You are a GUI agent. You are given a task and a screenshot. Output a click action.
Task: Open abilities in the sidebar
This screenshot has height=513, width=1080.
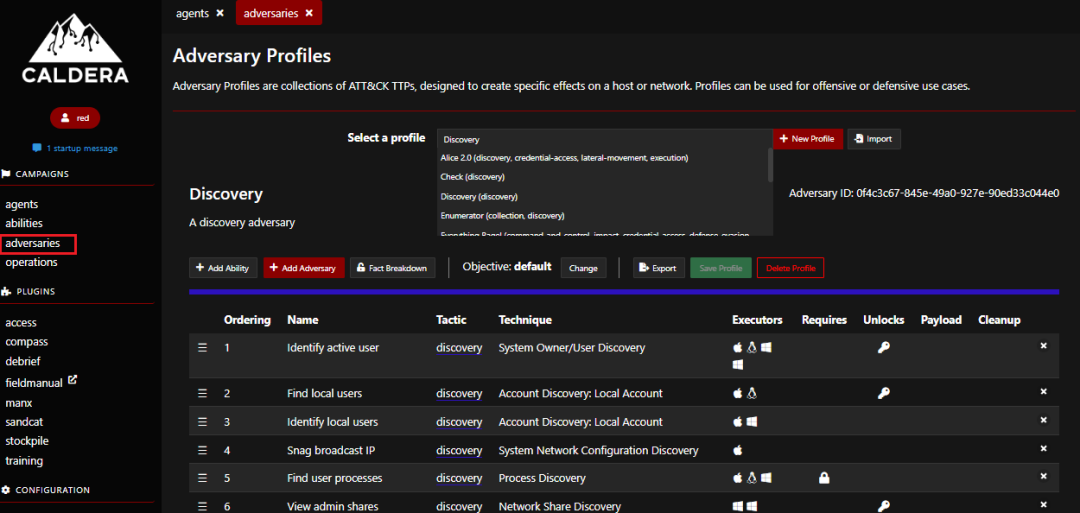24,223
